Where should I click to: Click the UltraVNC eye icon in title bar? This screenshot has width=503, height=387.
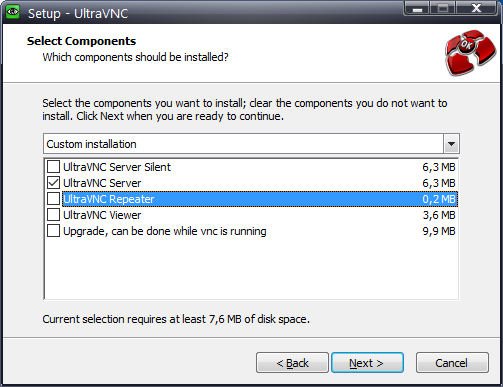pyautogui.click(x=13, y=12)
